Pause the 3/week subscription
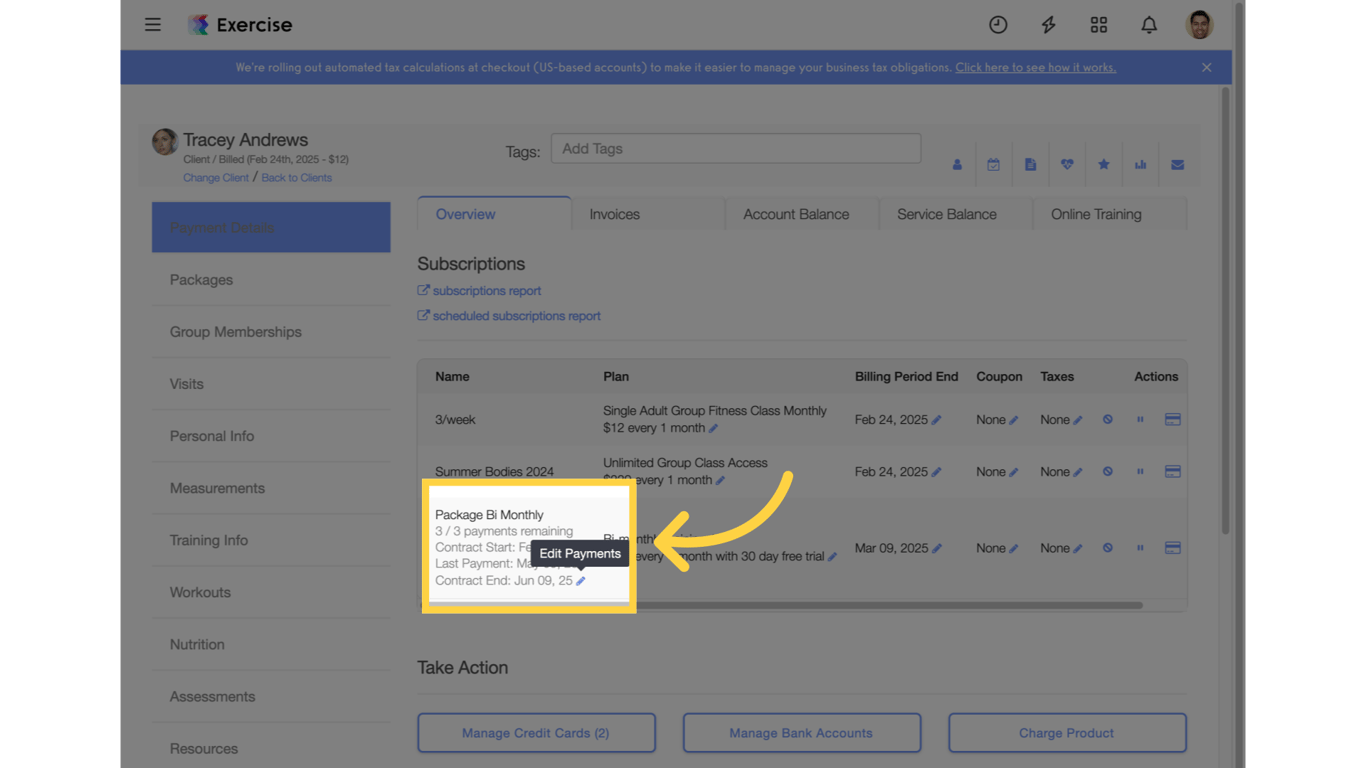The image size is (1366, 768). [x=1140, y=419]
